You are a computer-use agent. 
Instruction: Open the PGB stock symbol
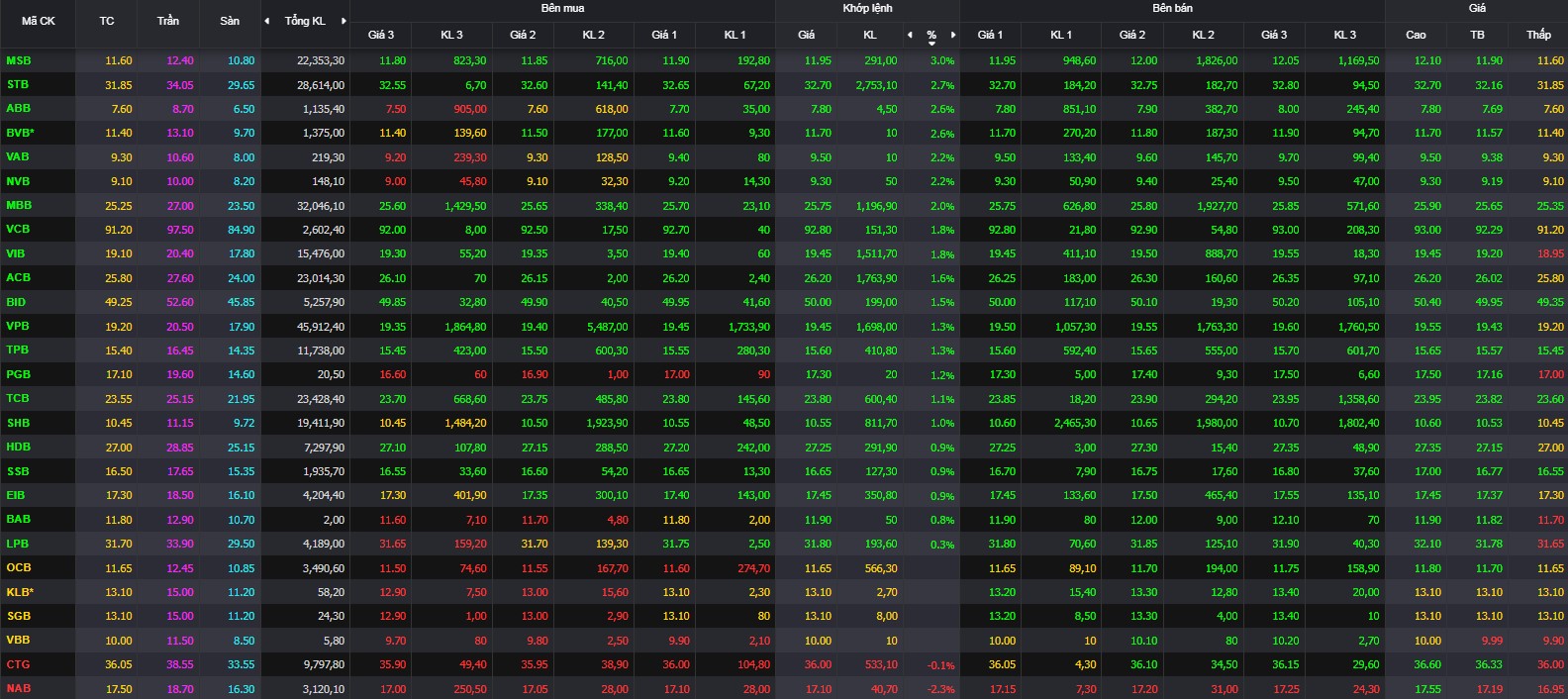[19, 374]
